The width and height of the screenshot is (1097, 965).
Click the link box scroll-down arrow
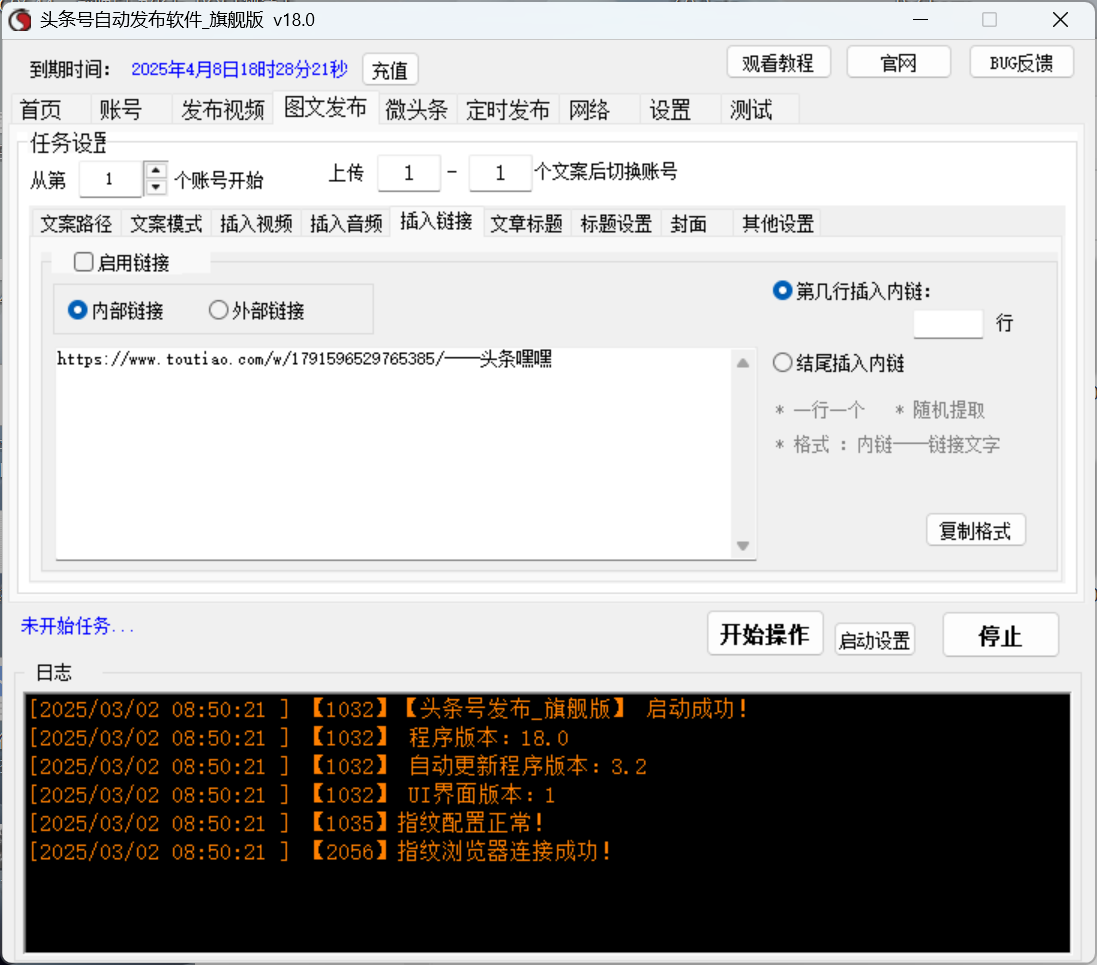coord(743,546)
